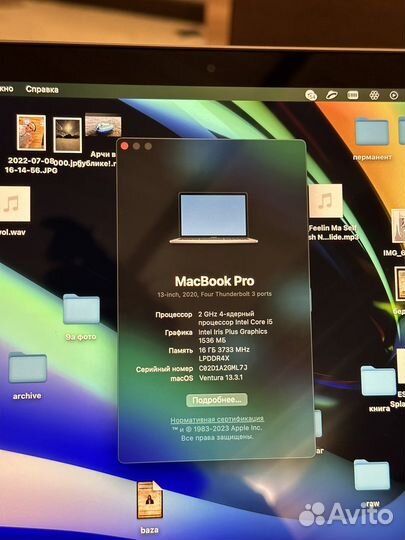Image resolution: width=405 pixels, height=540 pixels.
Task: Click the Графика label
Action: pyautogui.click(x=178, y=333)
